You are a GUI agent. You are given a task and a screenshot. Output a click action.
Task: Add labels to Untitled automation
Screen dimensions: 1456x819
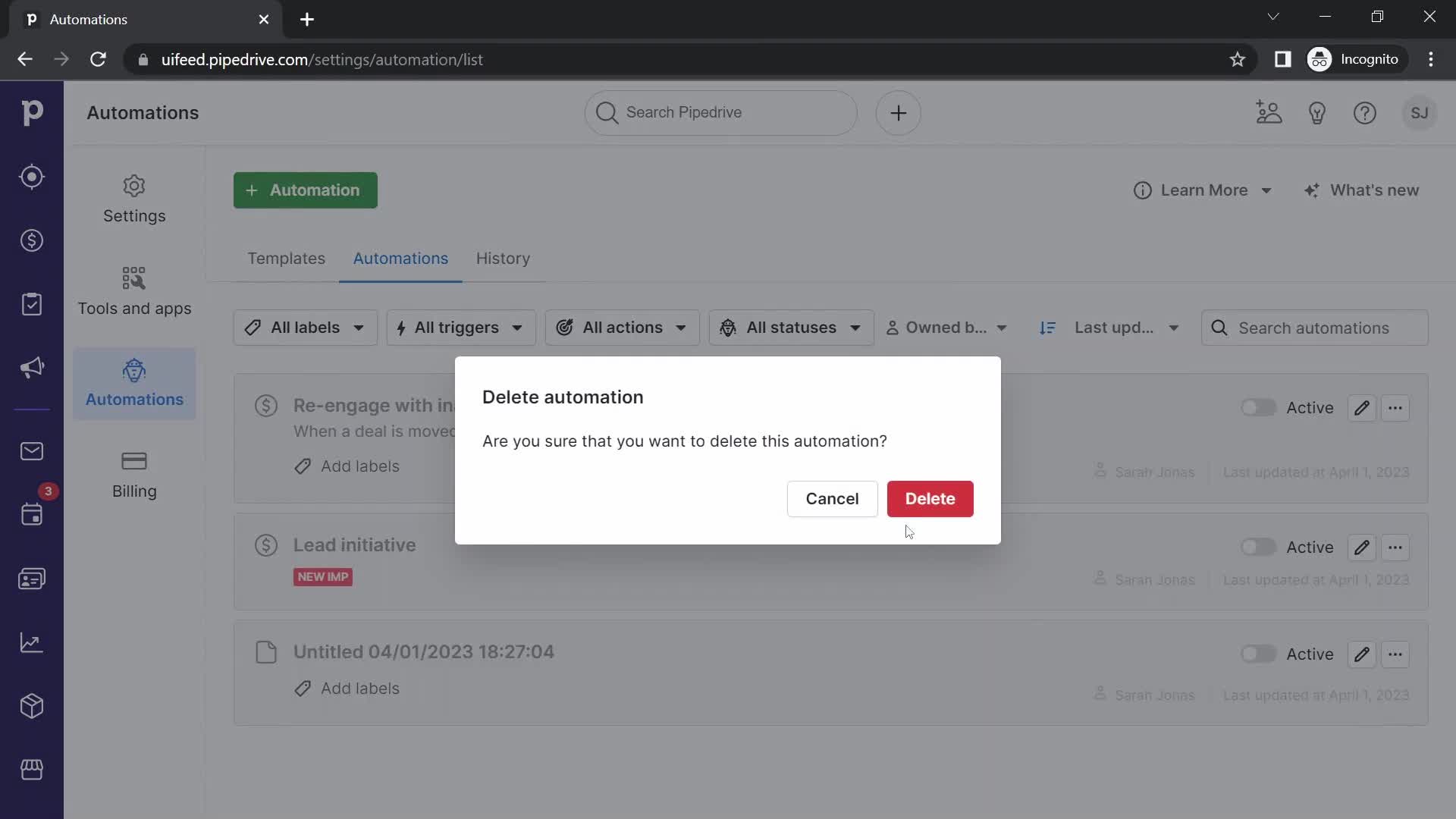pyautogui.click(x=347, y=689)
